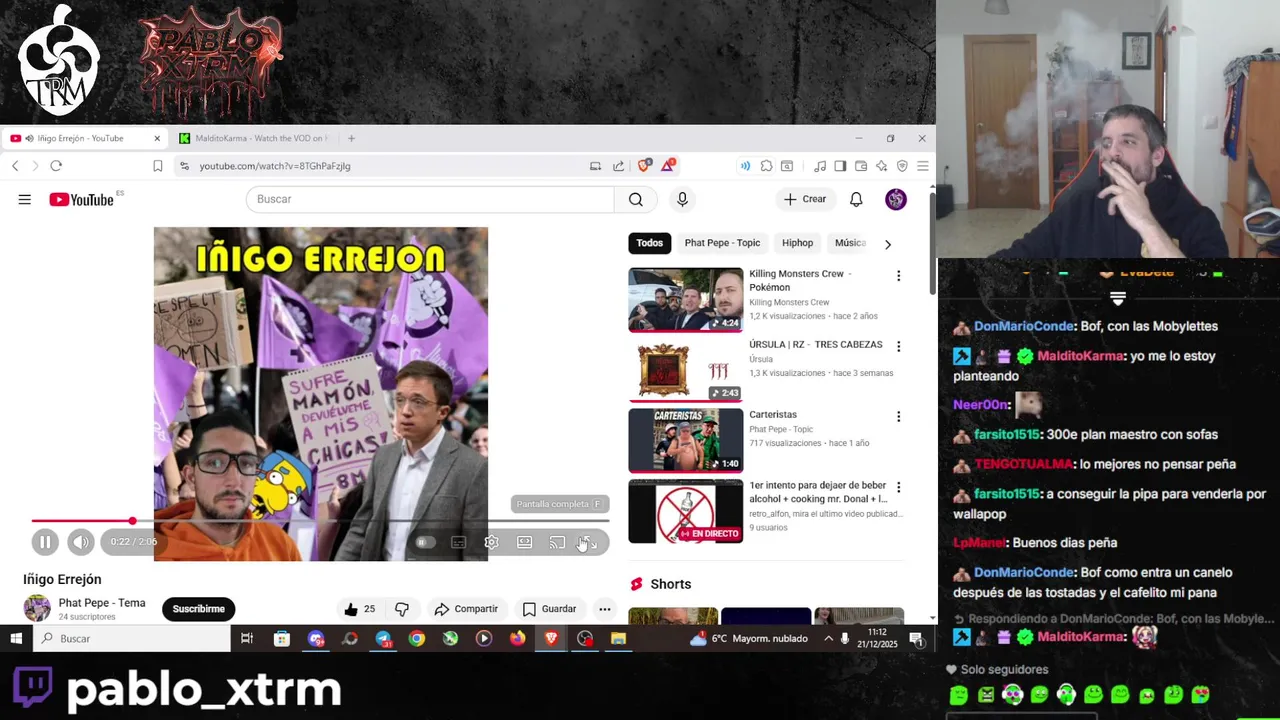Open browser main menu hamburger
This screenshot has height=720, width=1280.
(922, 166)
